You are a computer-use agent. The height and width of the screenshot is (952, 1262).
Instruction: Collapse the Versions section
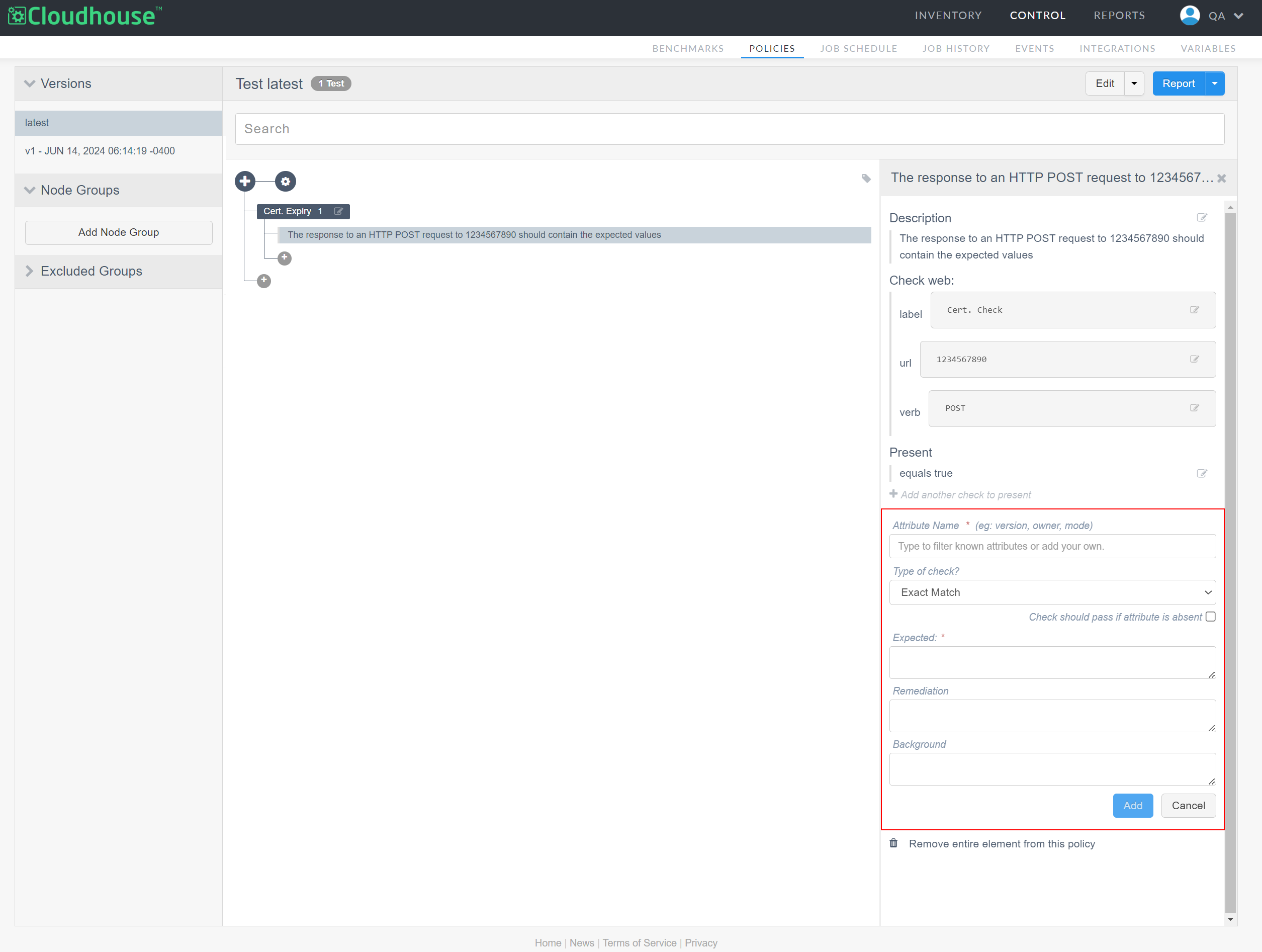pos(30,83)
